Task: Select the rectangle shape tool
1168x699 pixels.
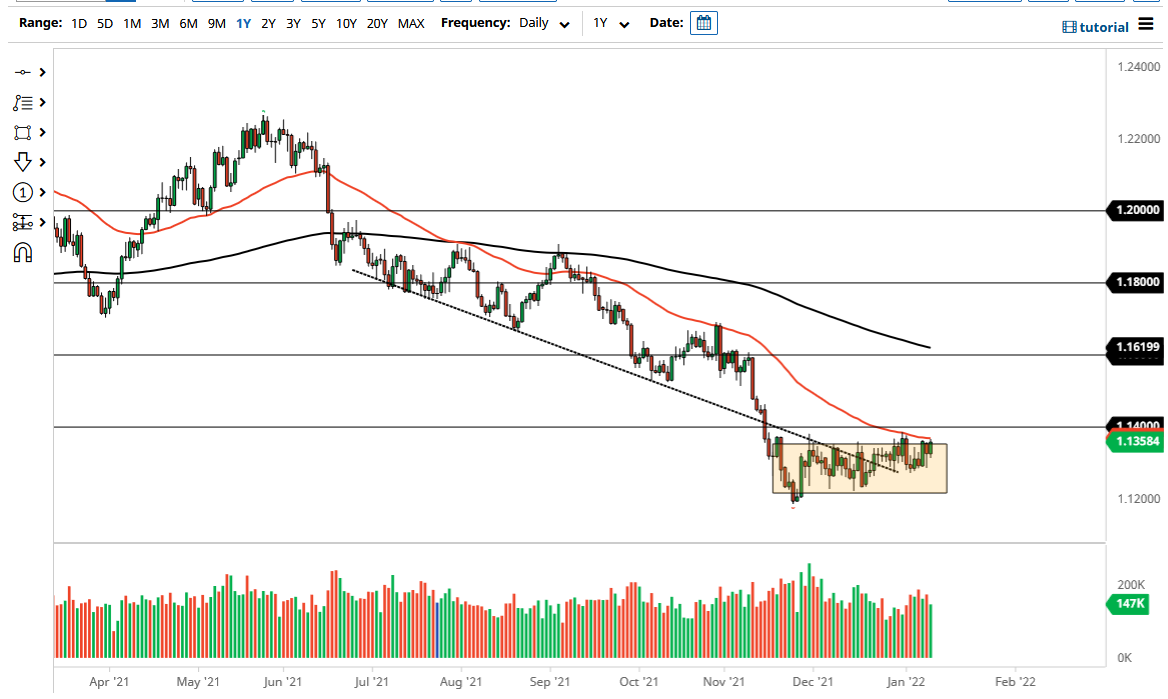Action: click(x=25, y=132)
